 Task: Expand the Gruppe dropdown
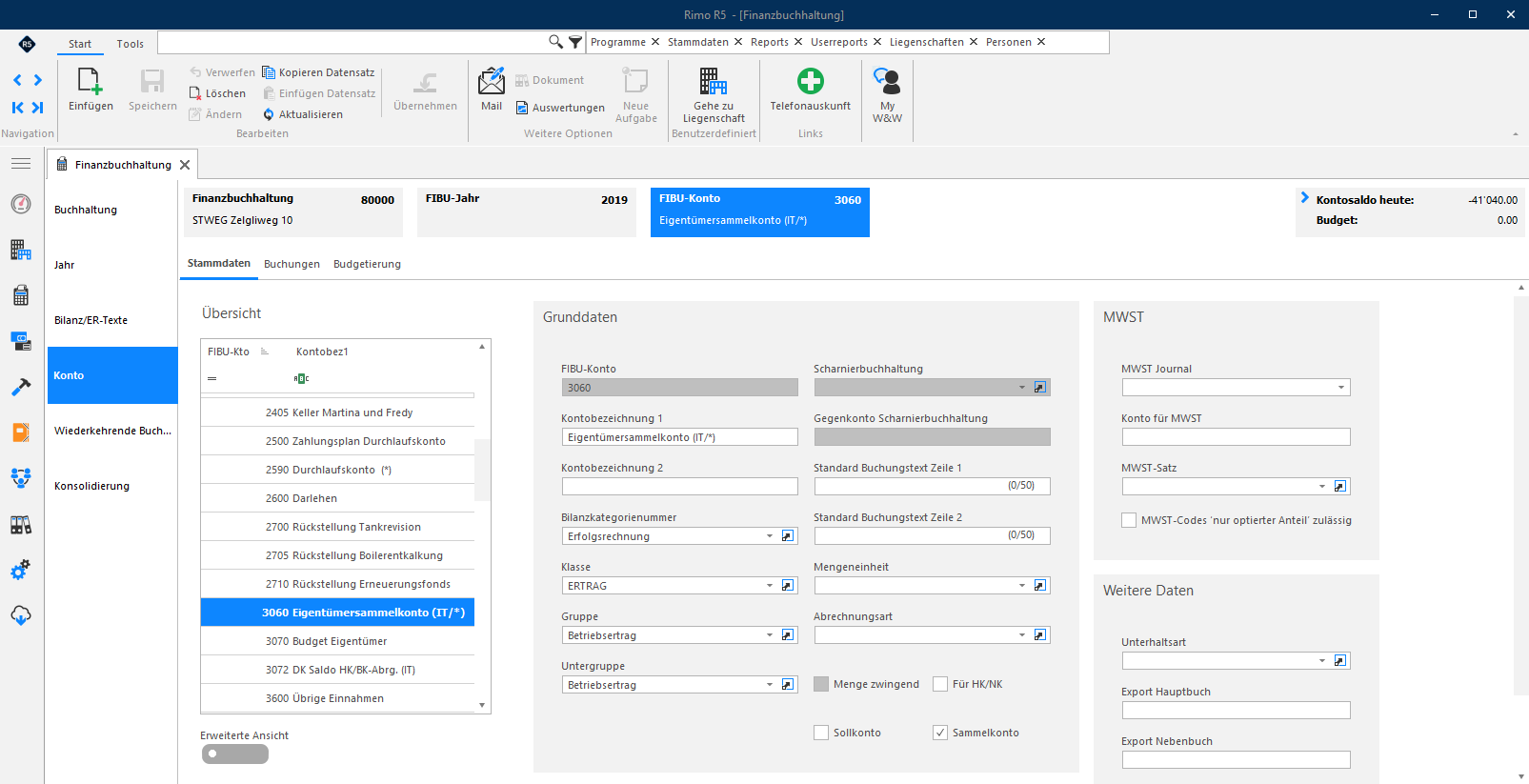point(770,635)
